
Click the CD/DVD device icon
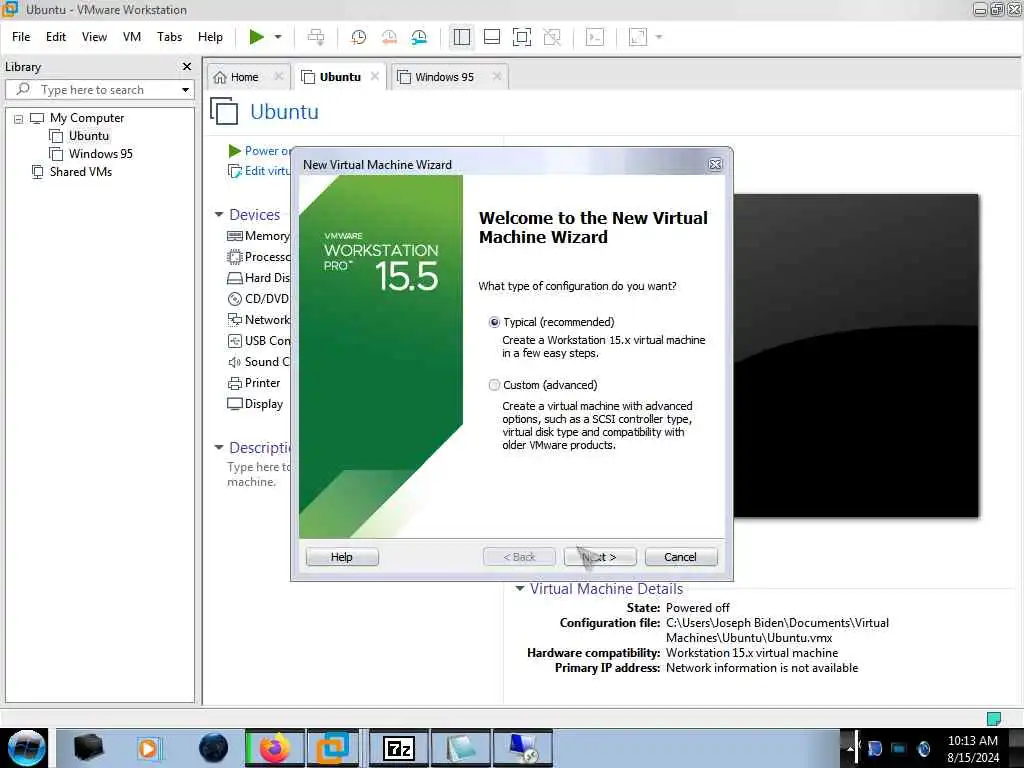(x=234, y=299)
